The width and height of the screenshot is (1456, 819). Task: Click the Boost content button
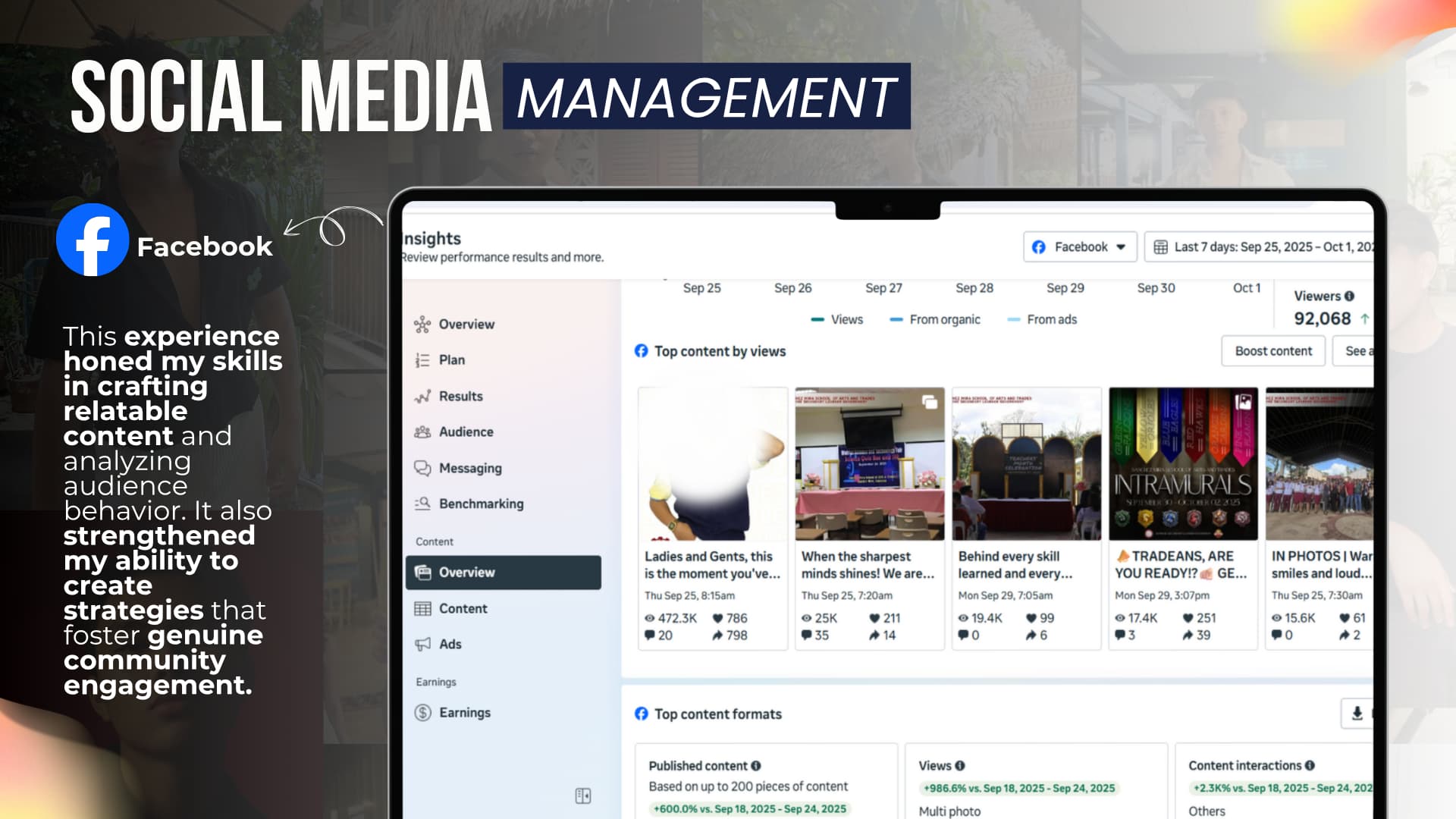point(1272,351)
